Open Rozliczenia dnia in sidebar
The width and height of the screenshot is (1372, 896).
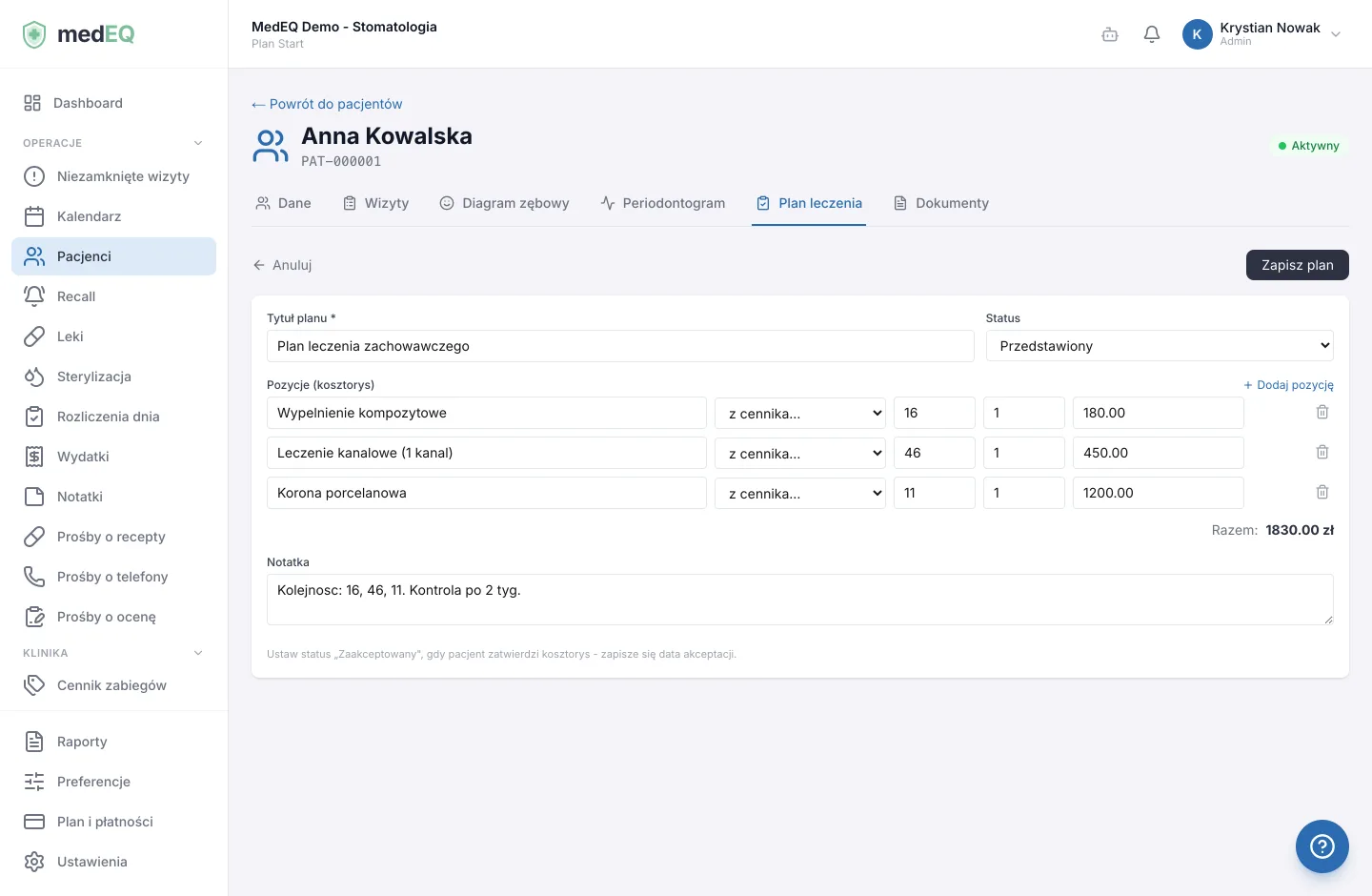click(x=113, y=417)
